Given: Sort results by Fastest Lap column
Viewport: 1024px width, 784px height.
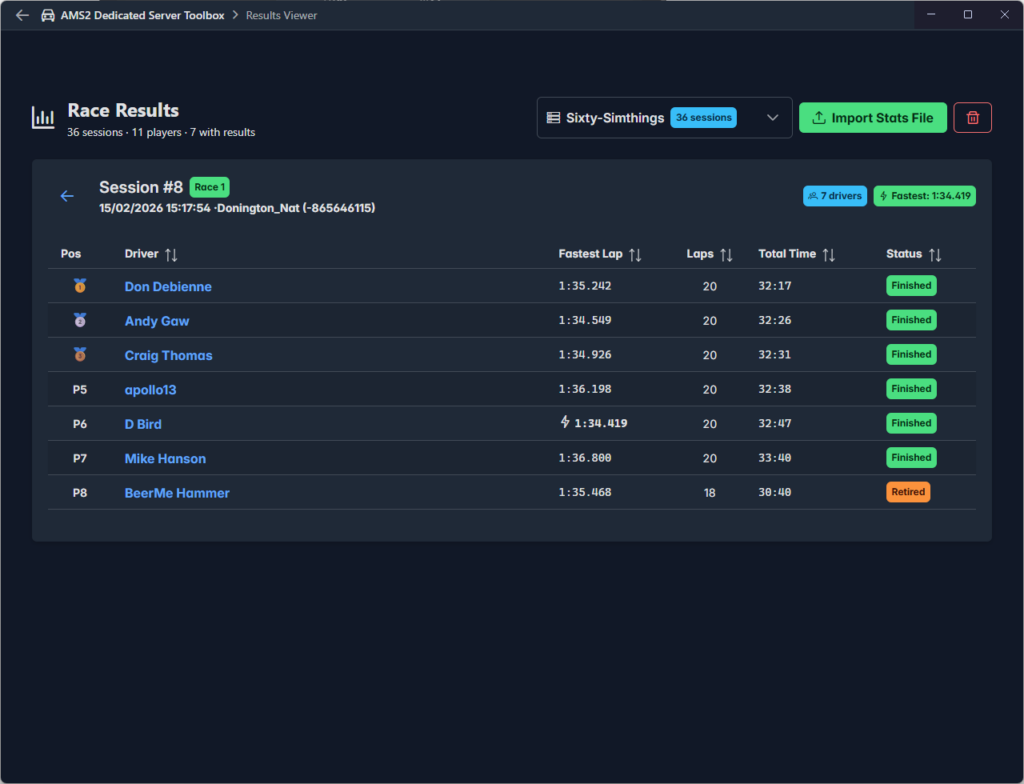Looking at the screenshot, I should point(635,255).
